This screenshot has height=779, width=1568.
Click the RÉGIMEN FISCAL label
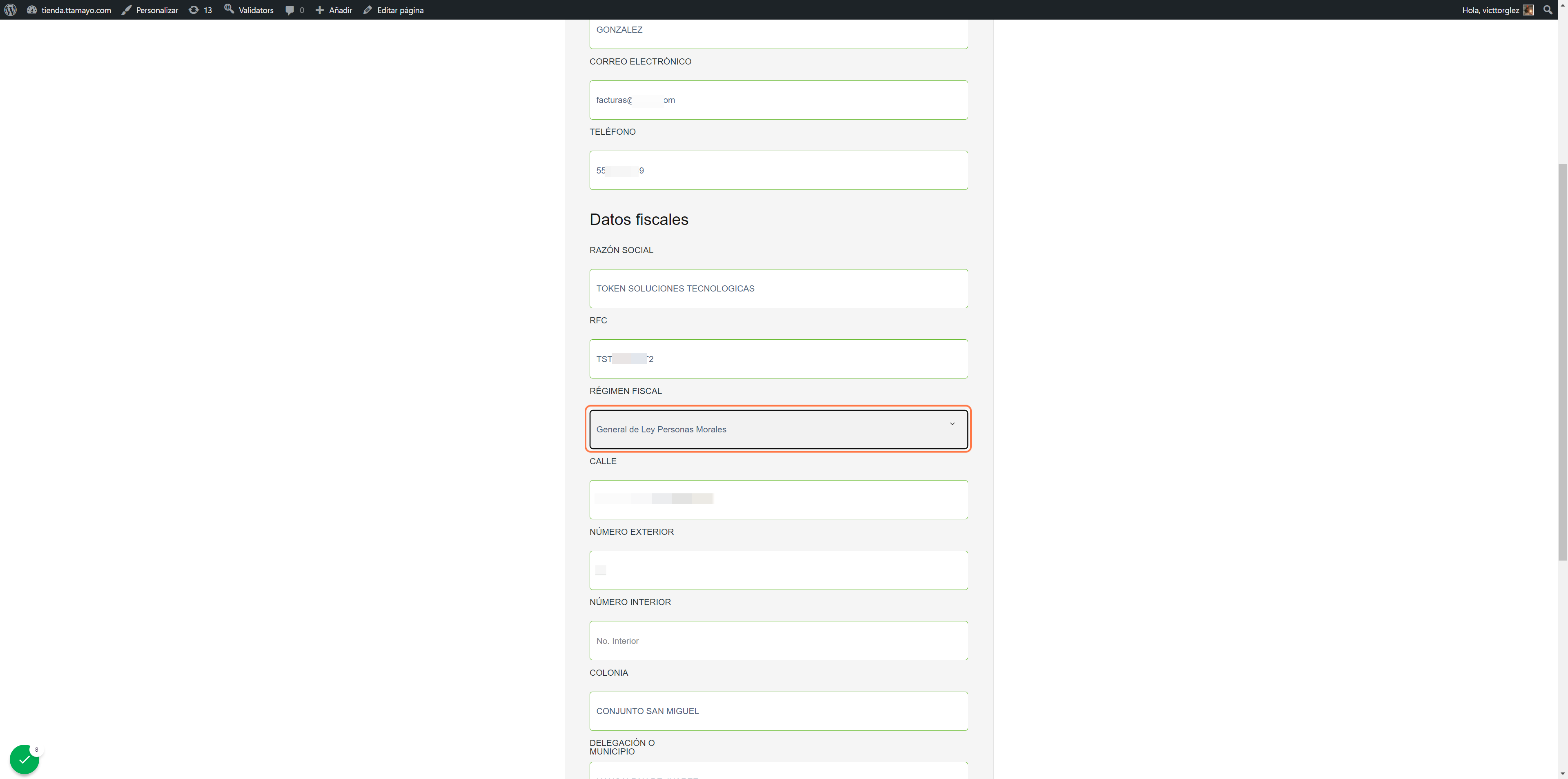click(x=625, y=391)
